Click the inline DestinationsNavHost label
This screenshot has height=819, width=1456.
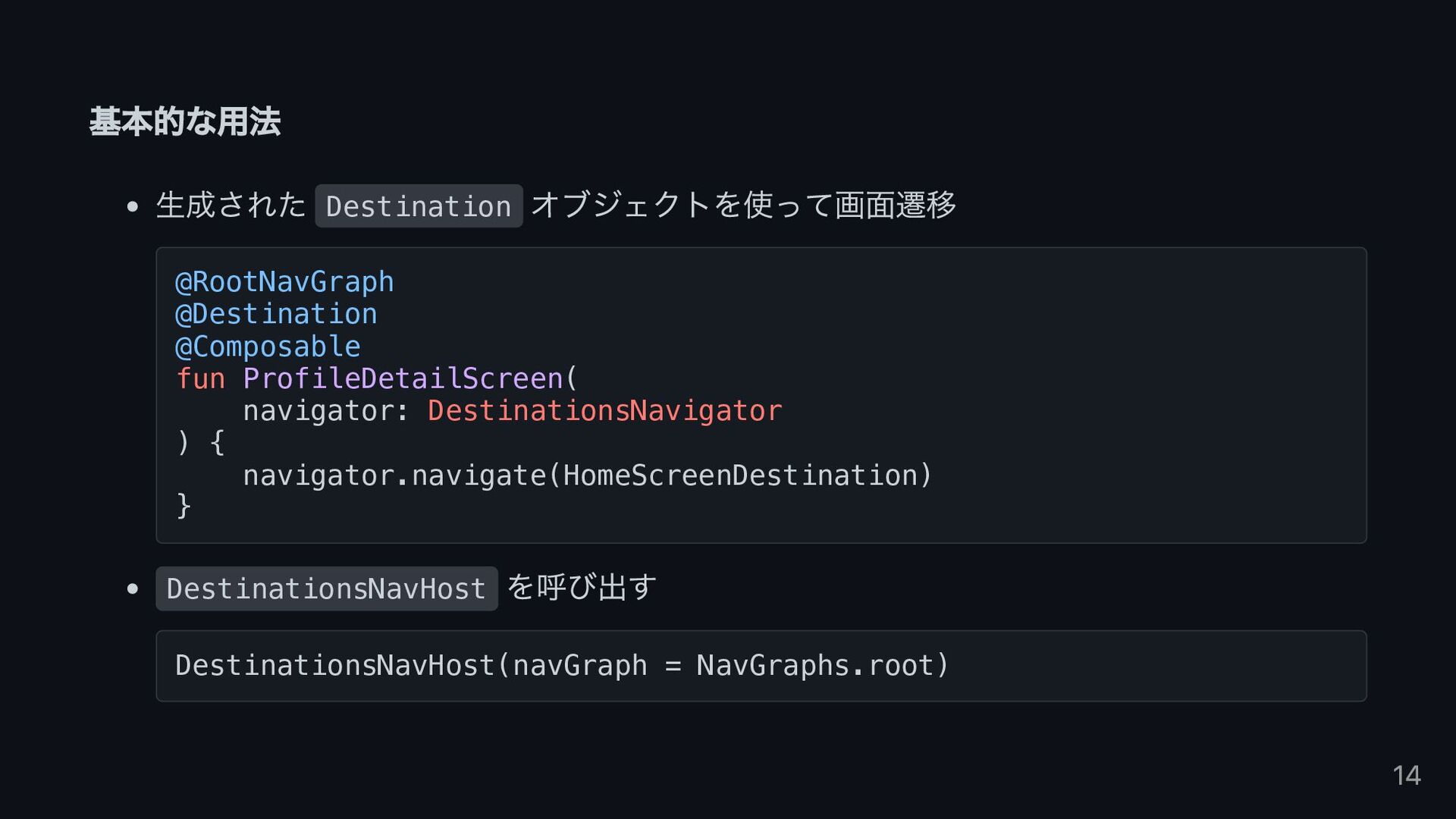pos(327,588)
